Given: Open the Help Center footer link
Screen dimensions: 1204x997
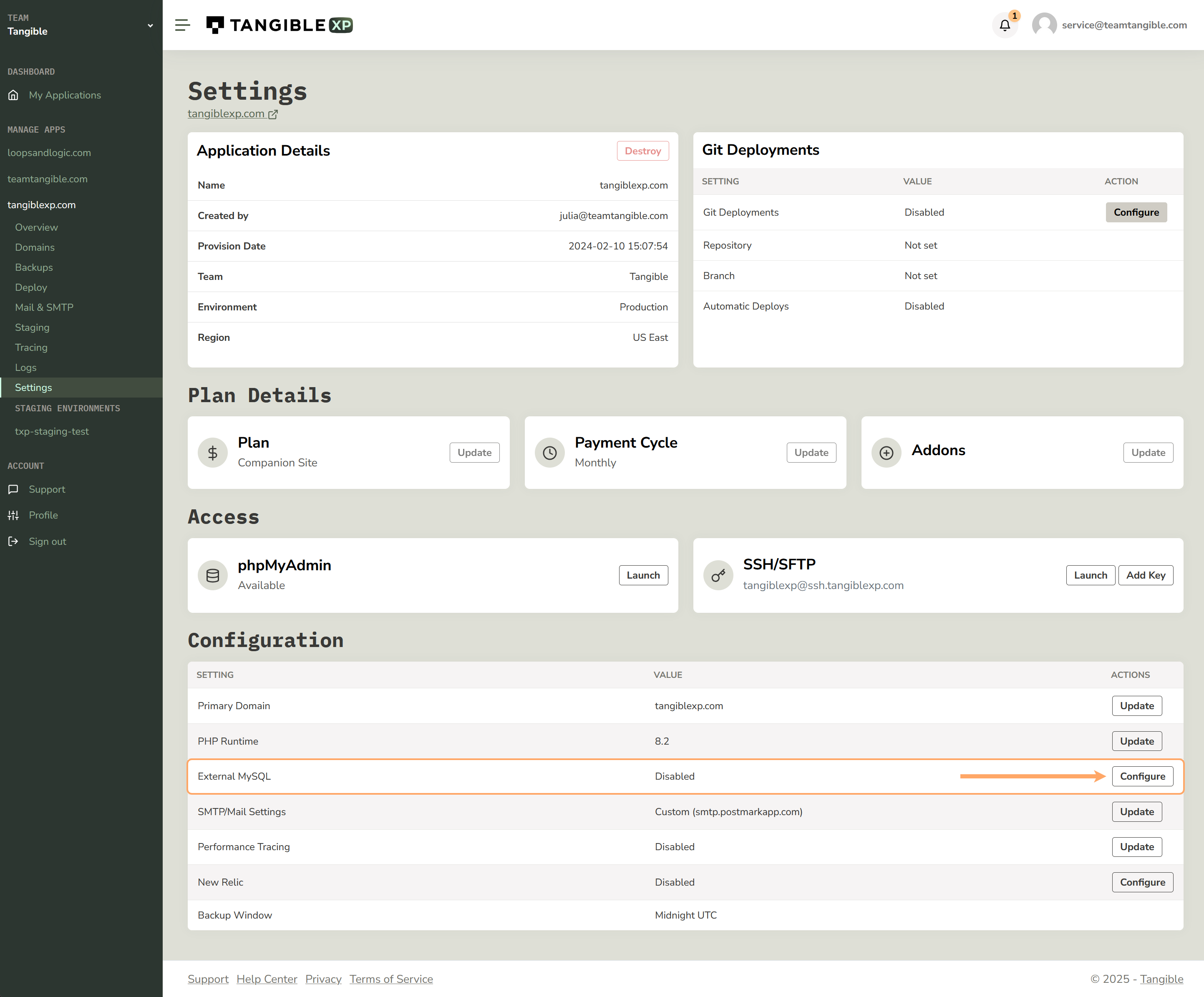Looking at the screenshot, I should (267, 979).
